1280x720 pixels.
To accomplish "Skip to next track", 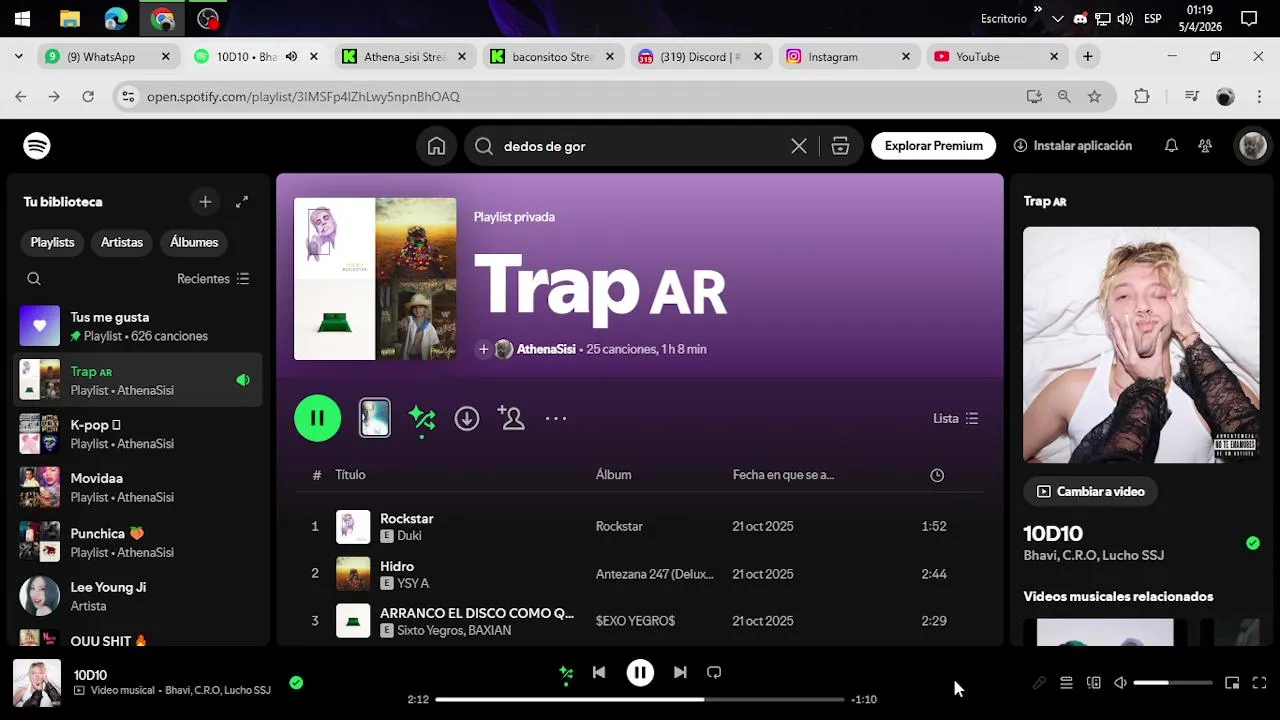I will [x=680, y=673].
